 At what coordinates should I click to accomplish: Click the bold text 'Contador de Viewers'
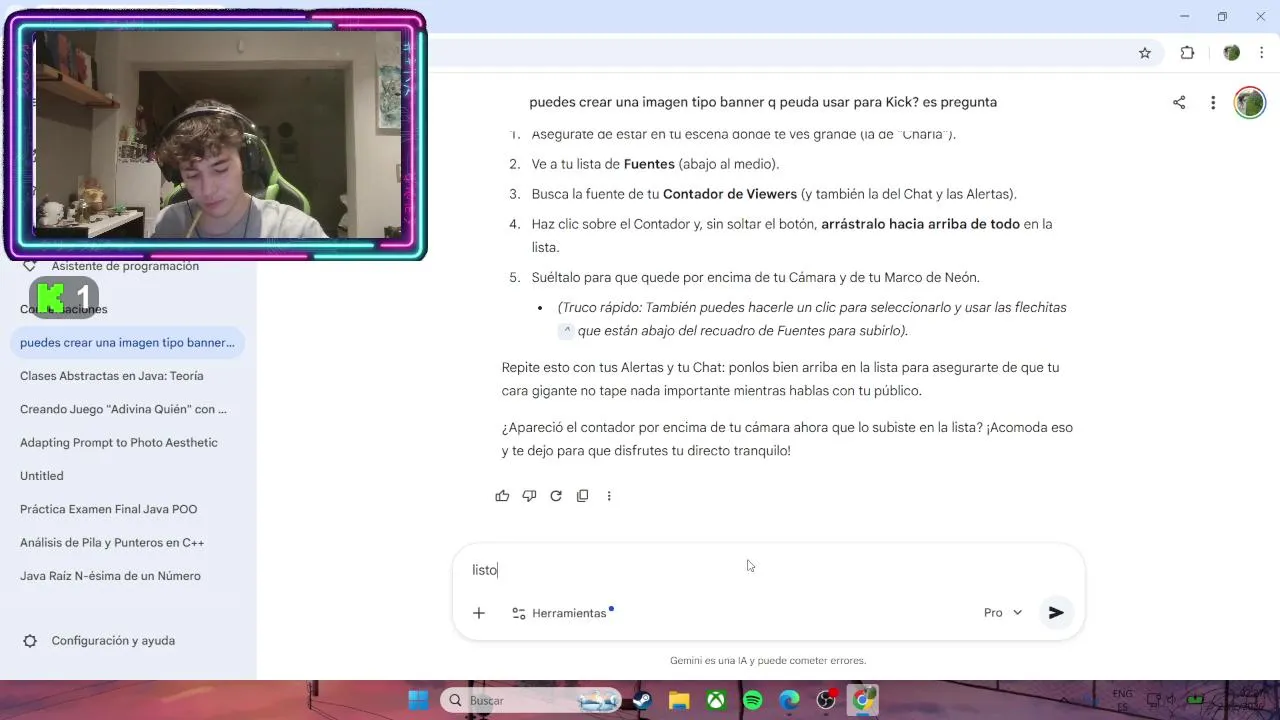coord(730,194)
